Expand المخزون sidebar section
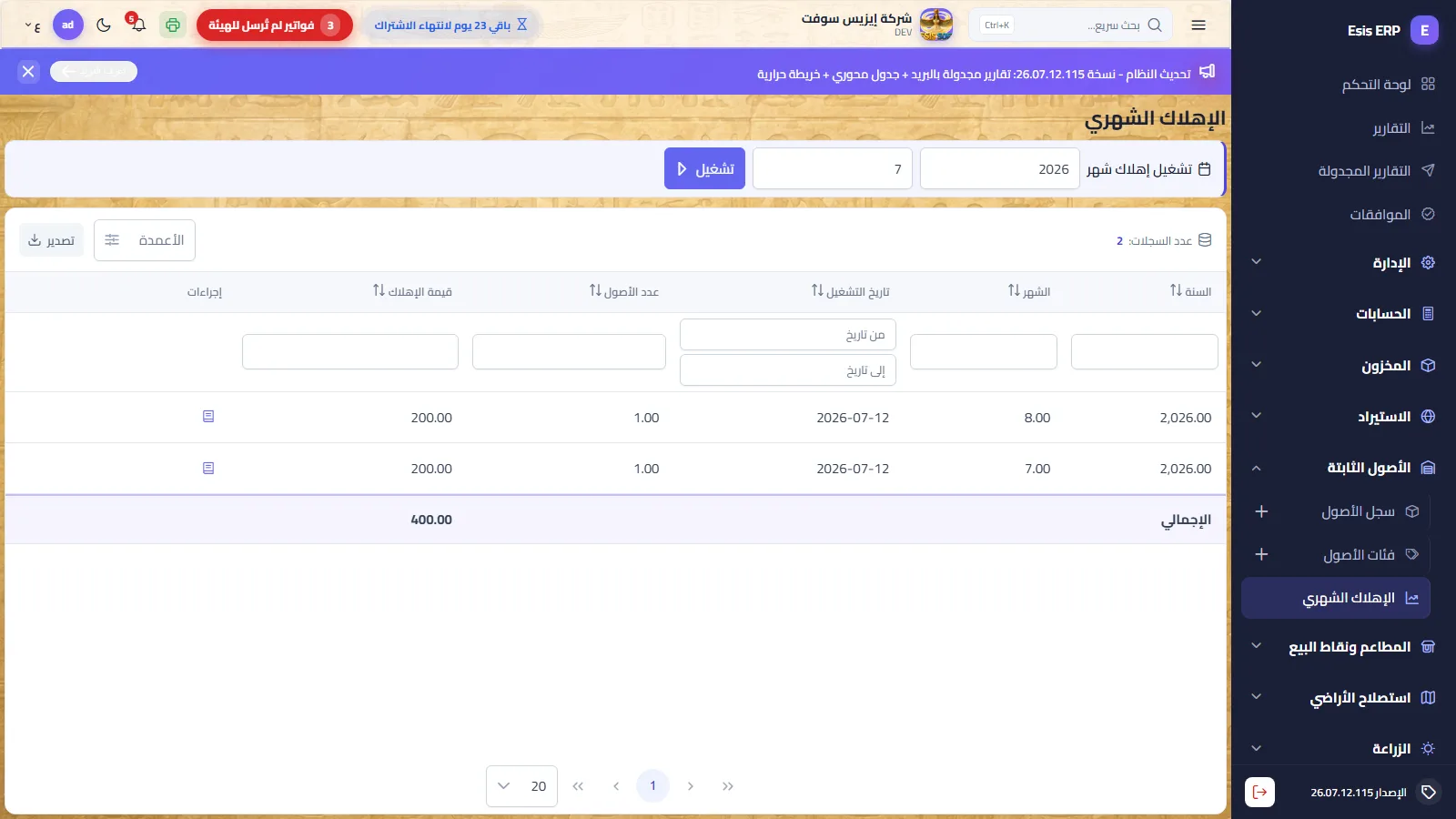Screen dimensions: 1456x819 coord(1344,366)
